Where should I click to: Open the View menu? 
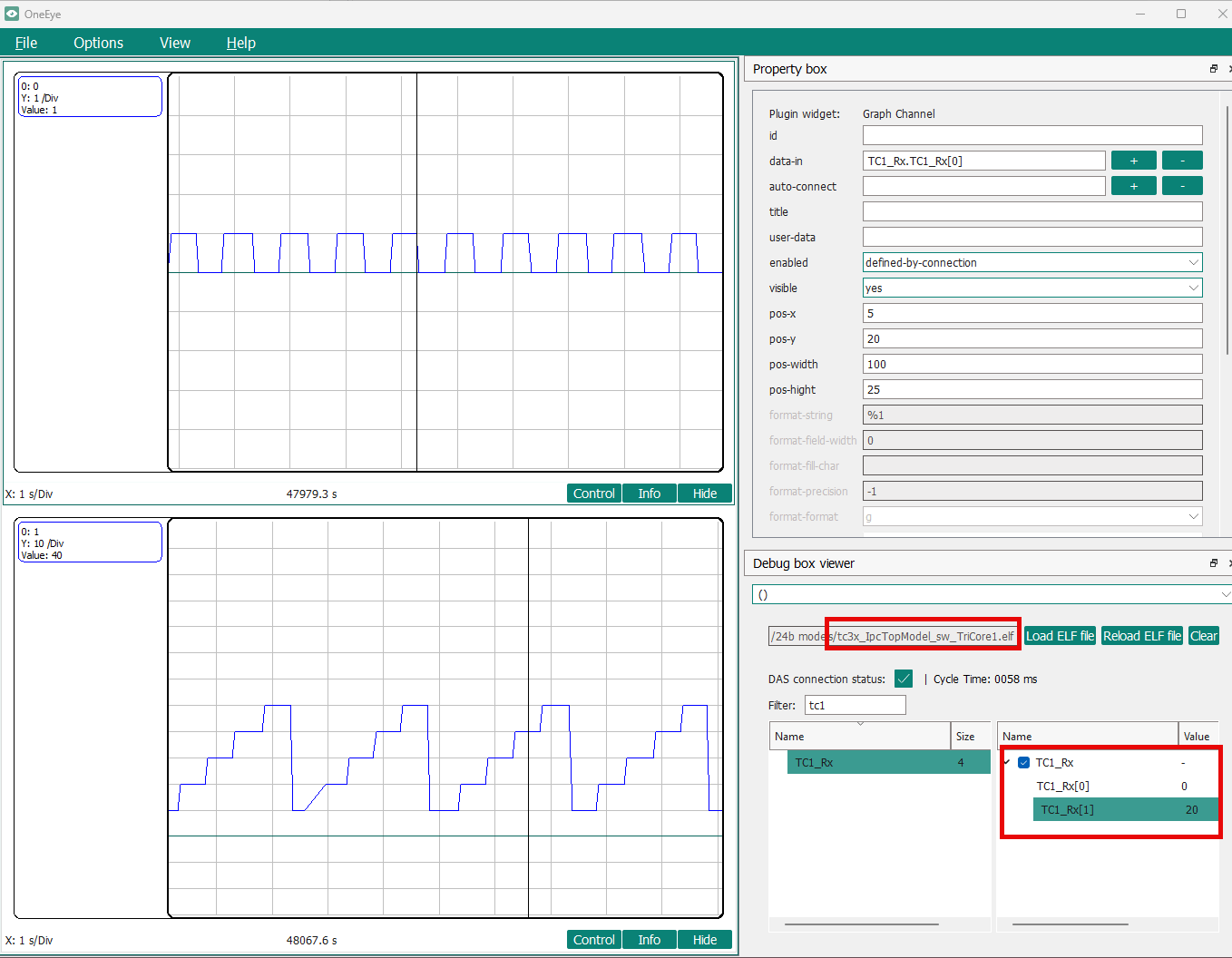point(174,43)
